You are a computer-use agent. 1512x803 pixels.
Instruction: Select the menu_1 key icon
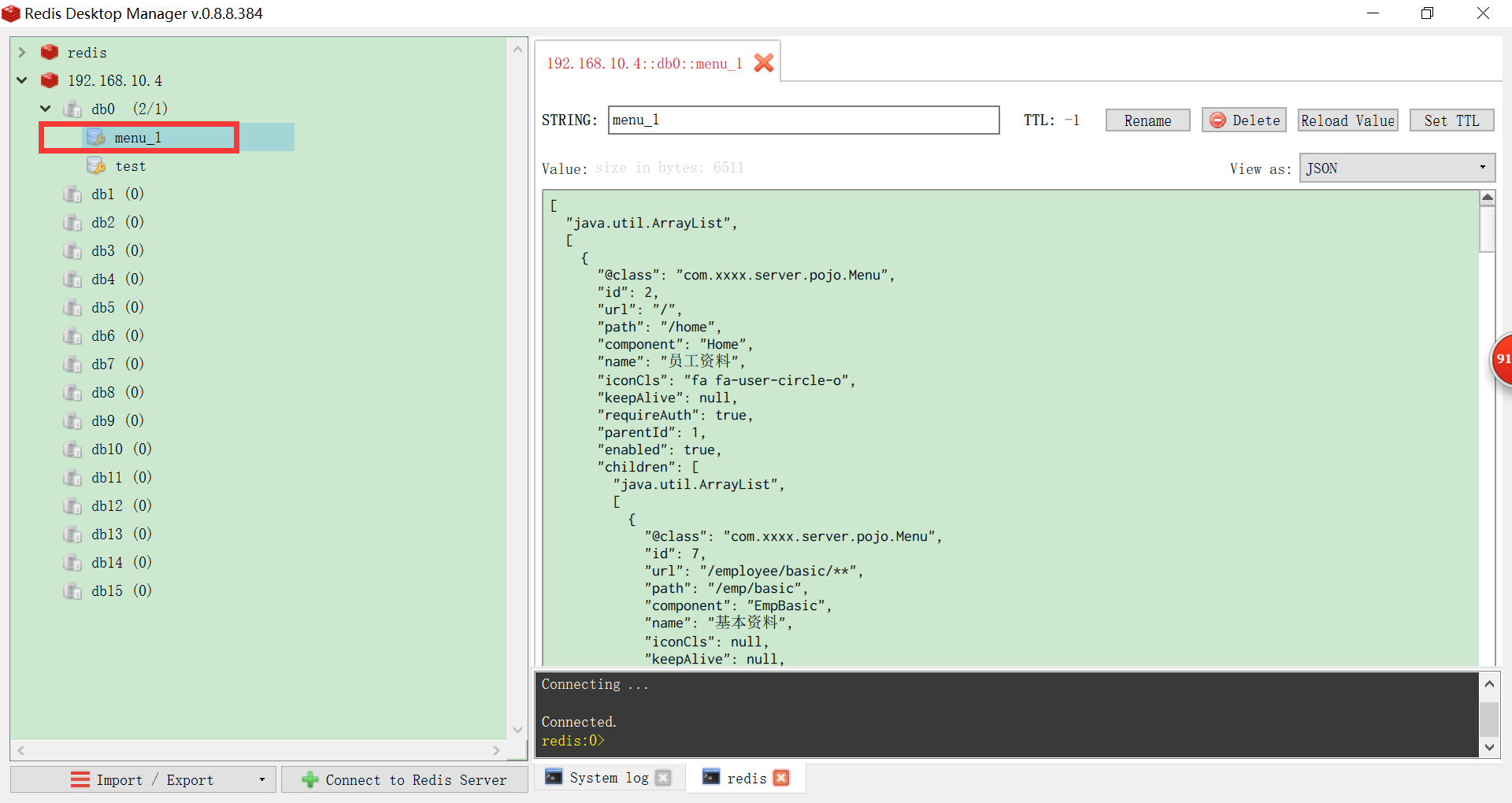coord(95,137)
